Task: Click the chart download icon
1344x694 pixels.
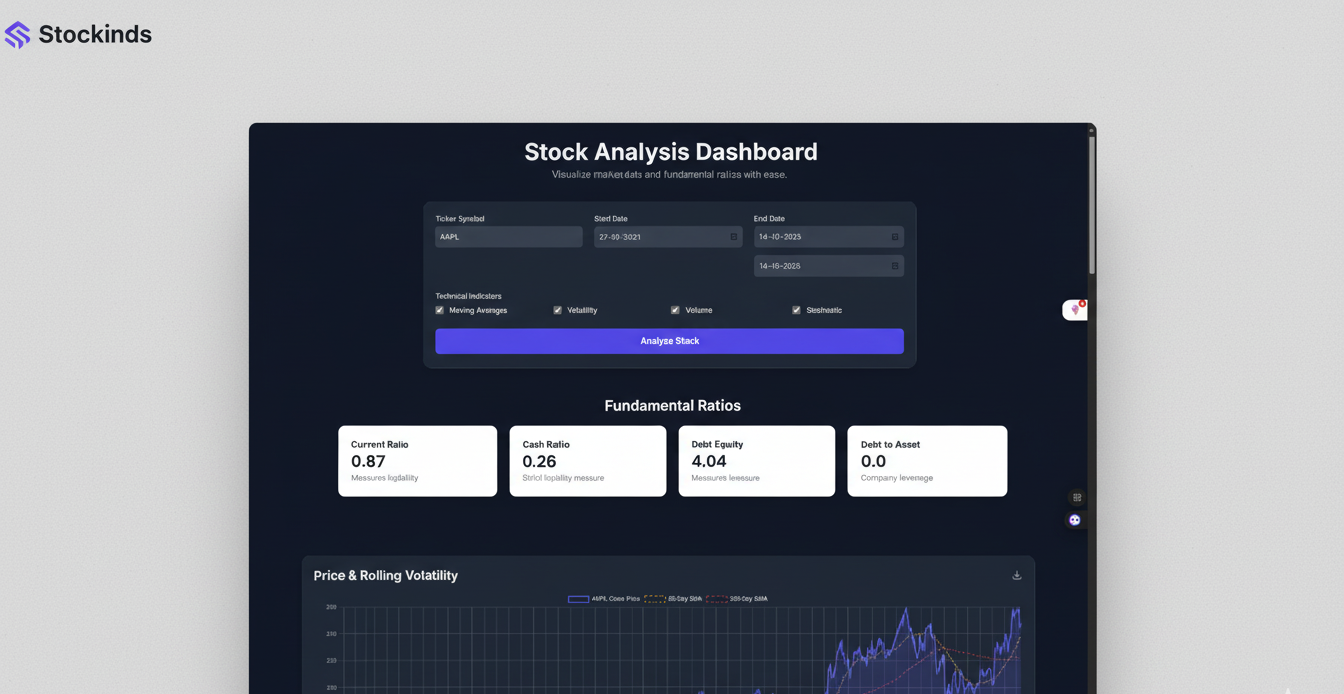Action: tap(1016, 575)
